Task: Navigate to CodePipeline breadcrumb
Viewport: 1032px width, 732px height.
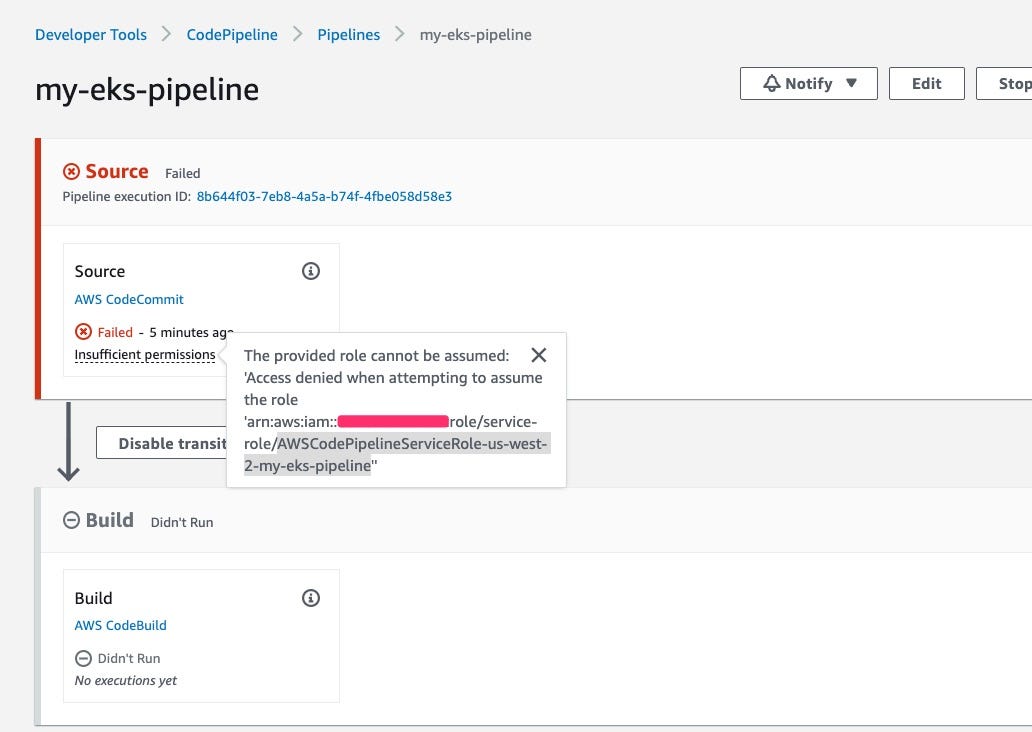Action: tap(232, 35)
